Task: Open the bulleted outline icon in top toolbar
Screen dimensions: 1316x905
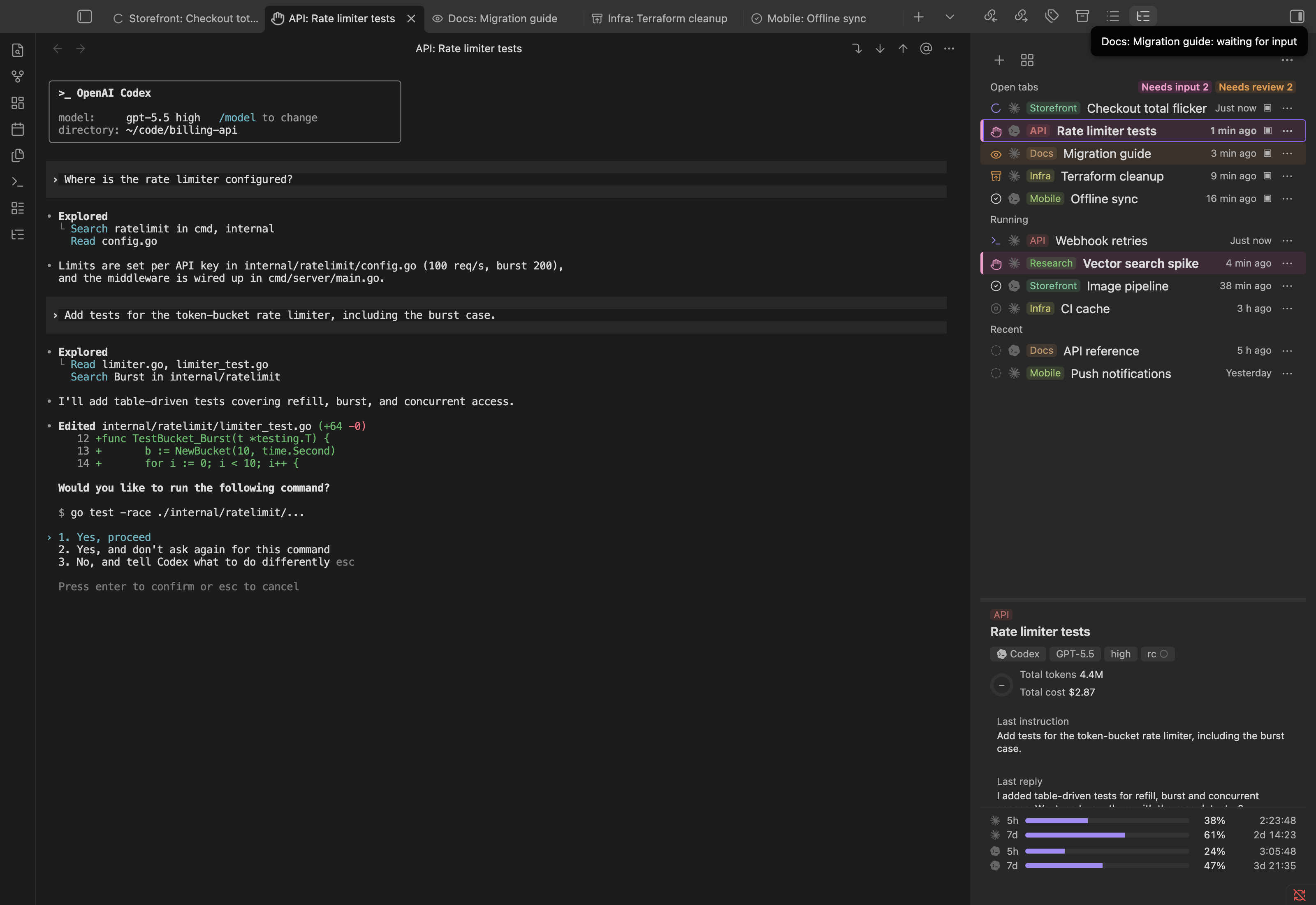Action: click(x=1112, y=16)
